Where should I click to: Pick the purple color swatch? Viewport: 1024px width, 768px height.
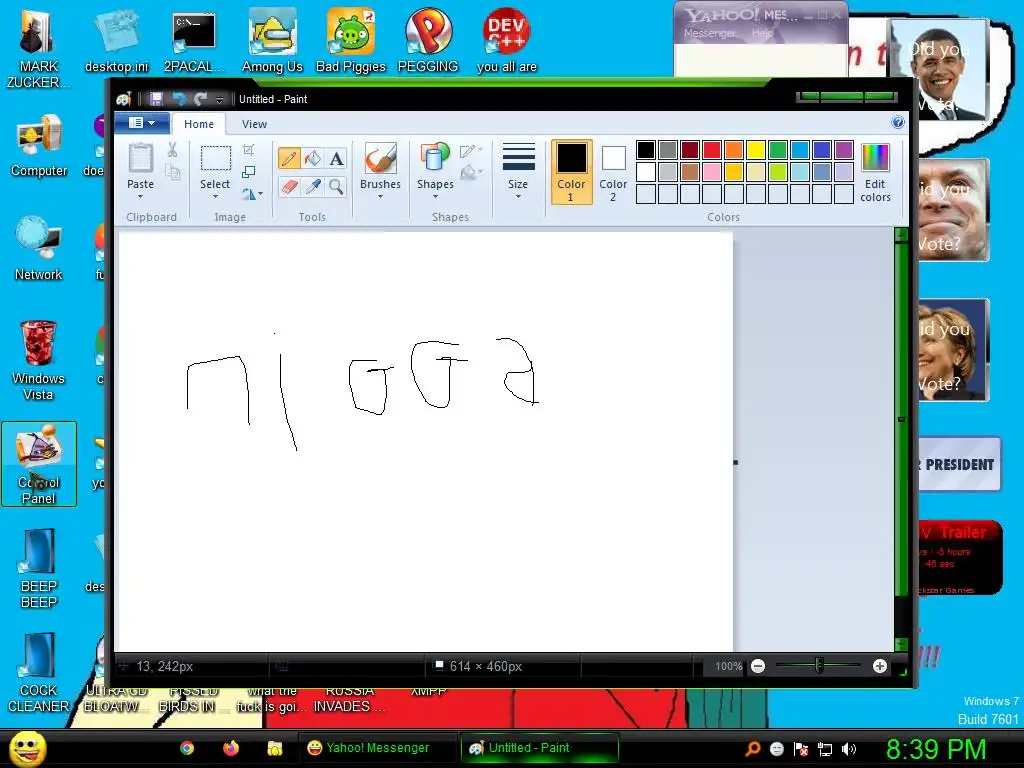[x=844, y=150]
